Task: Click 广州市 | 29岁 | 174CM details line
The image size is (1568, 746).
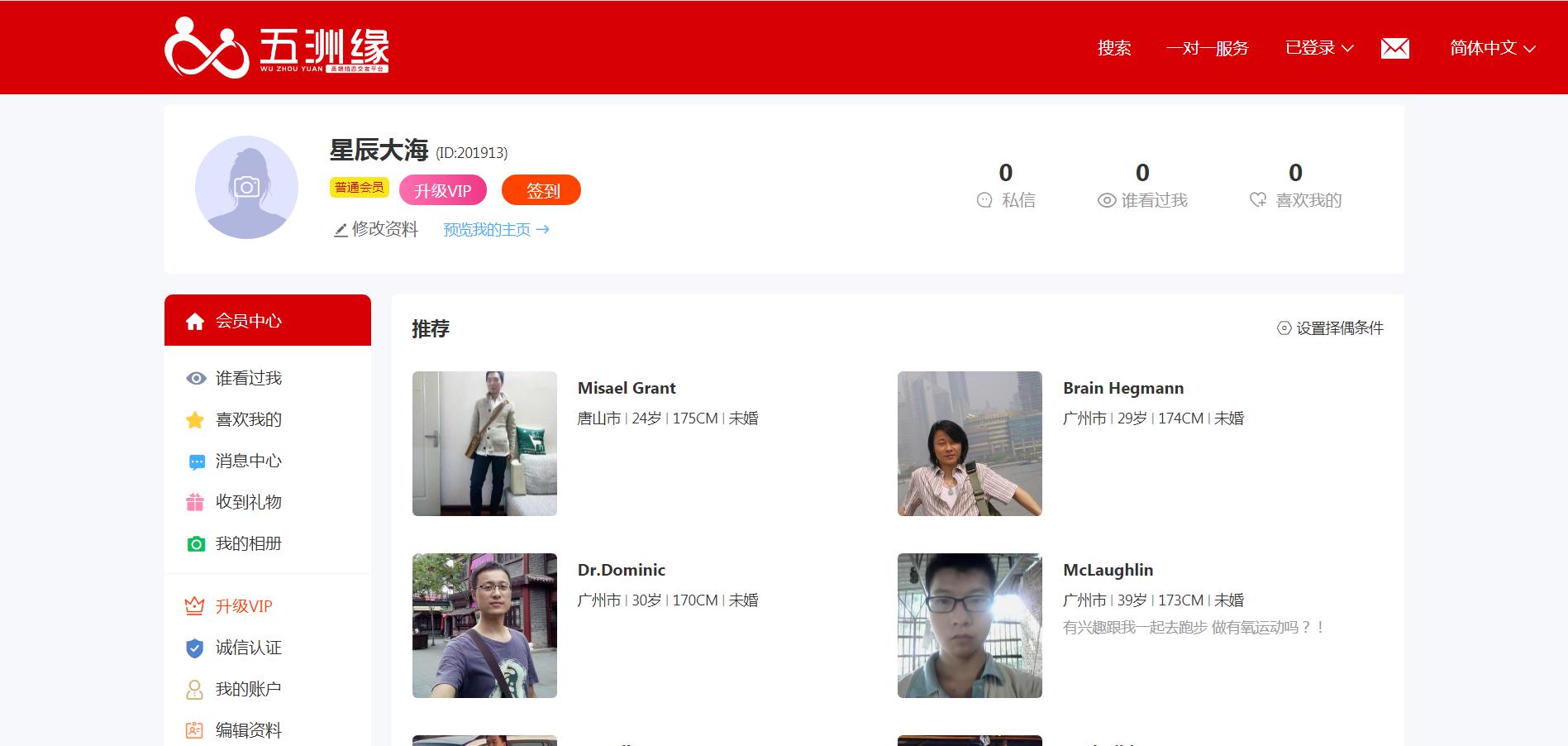Action: click(x=1153, y=418)
